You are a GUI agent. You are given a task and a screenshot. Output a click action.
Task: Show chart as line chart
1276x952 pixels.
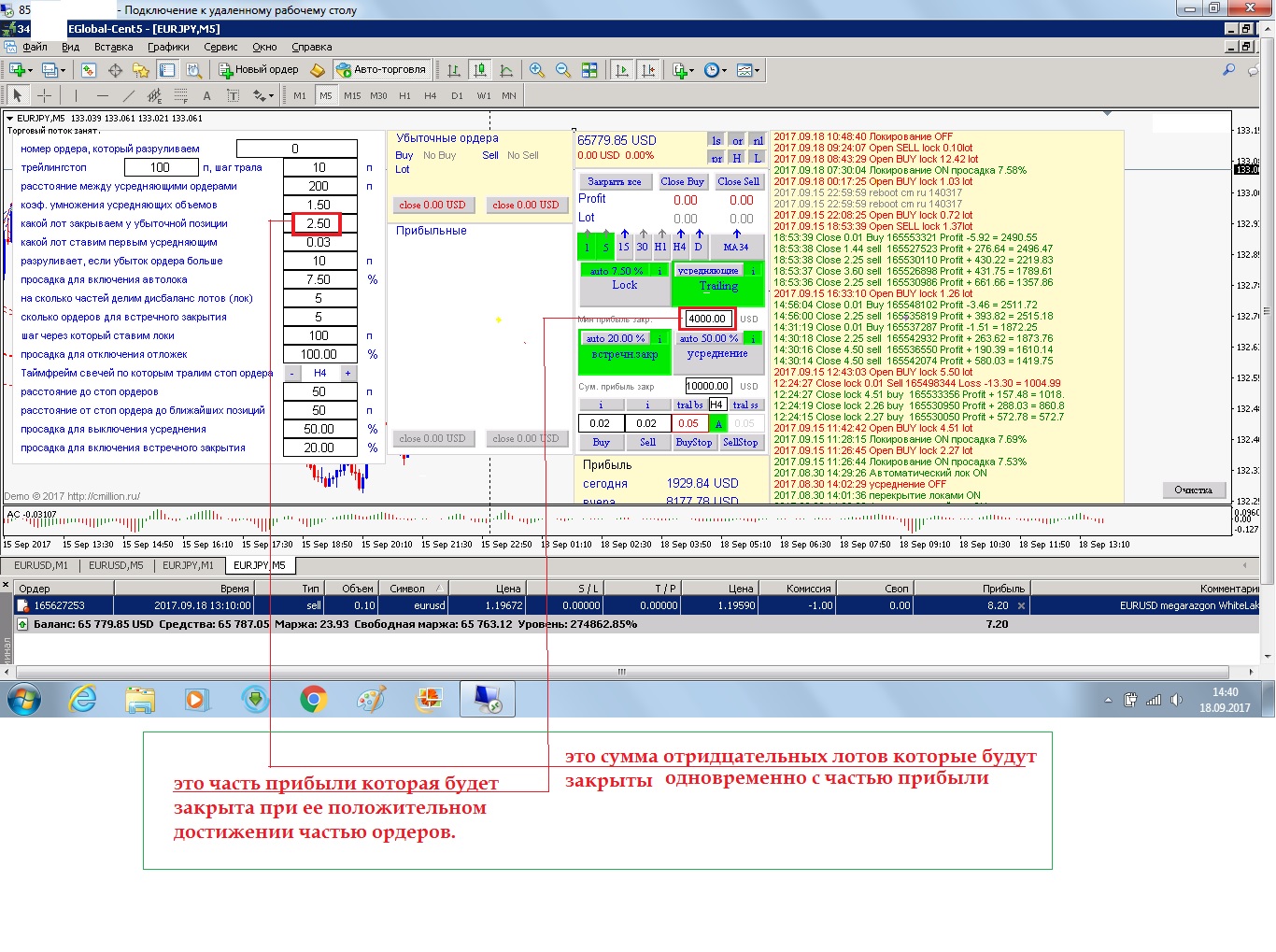coord(506,70)
